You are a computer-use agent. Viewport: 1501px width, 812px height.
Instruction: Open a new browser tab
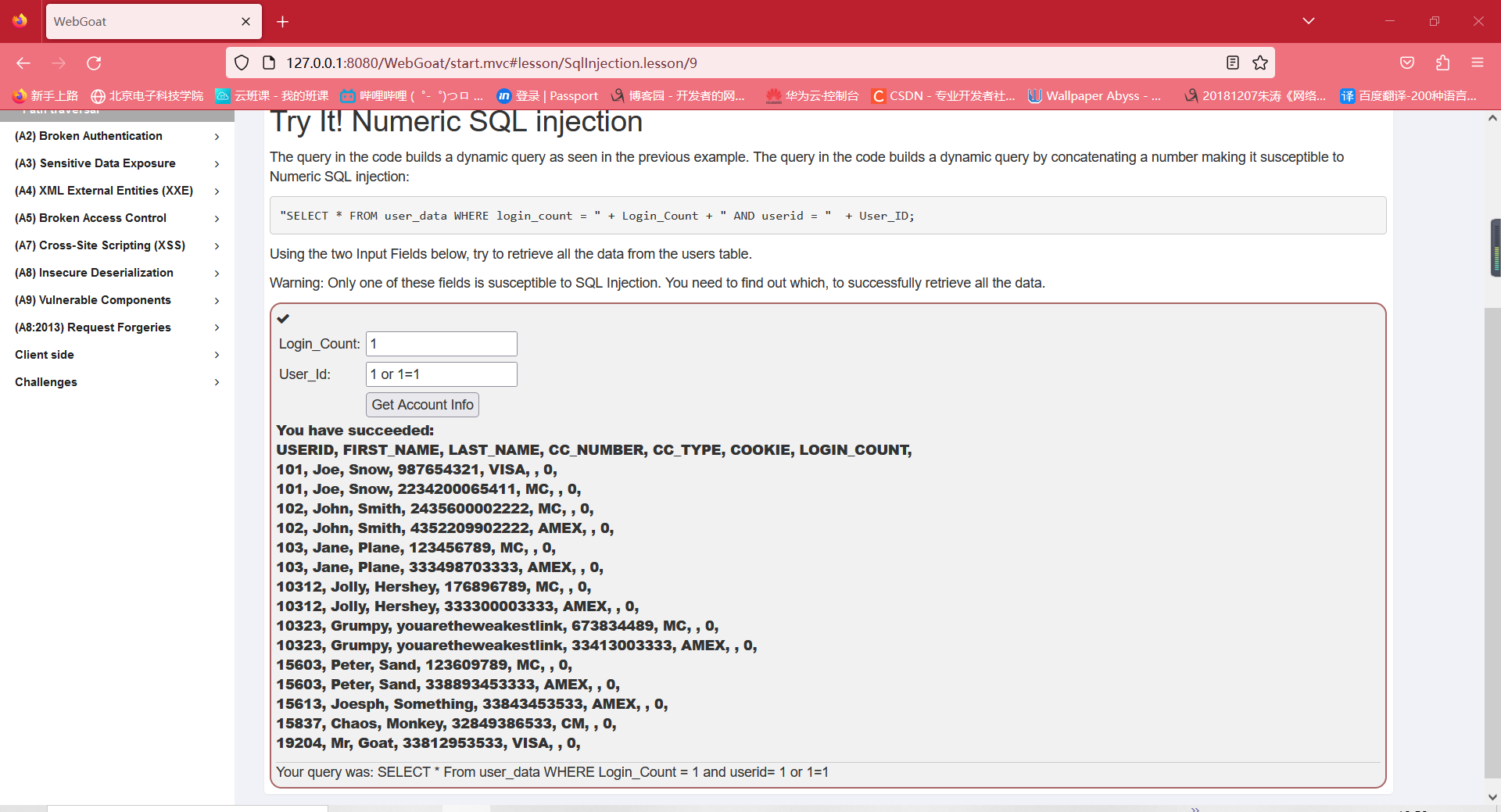pyautogui.click(x=283, y=22)
